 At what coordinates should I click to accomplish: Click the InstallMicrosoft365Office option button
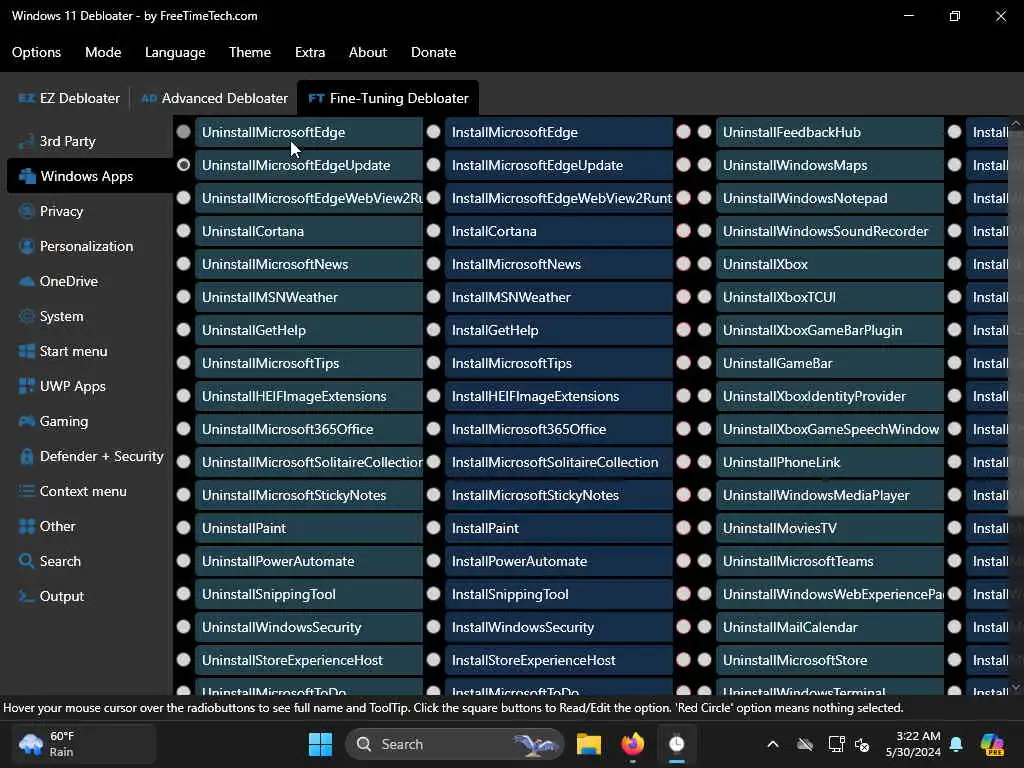559,429
